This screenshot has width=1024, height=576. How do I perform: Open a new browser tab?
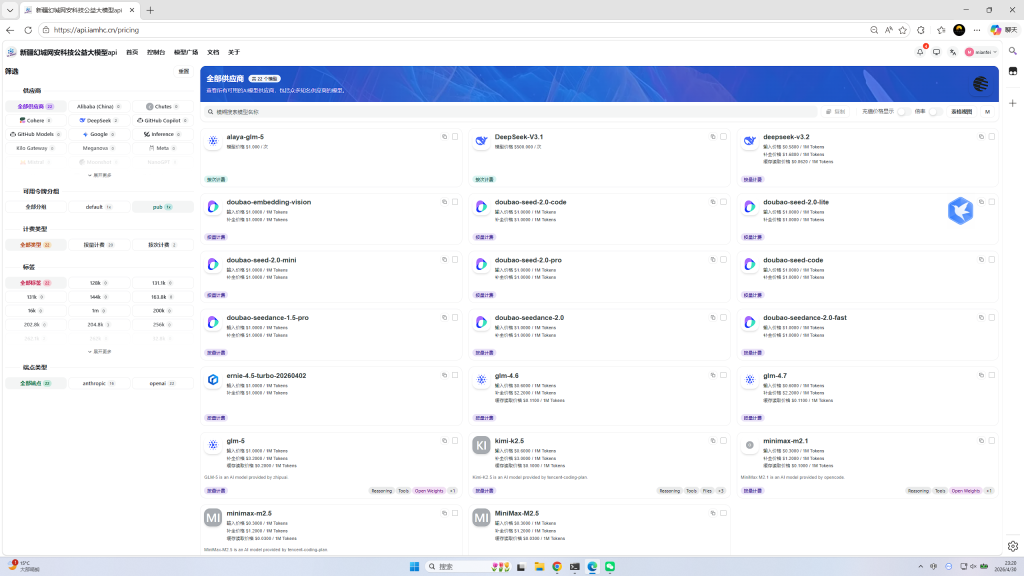[x=150, y=10]
